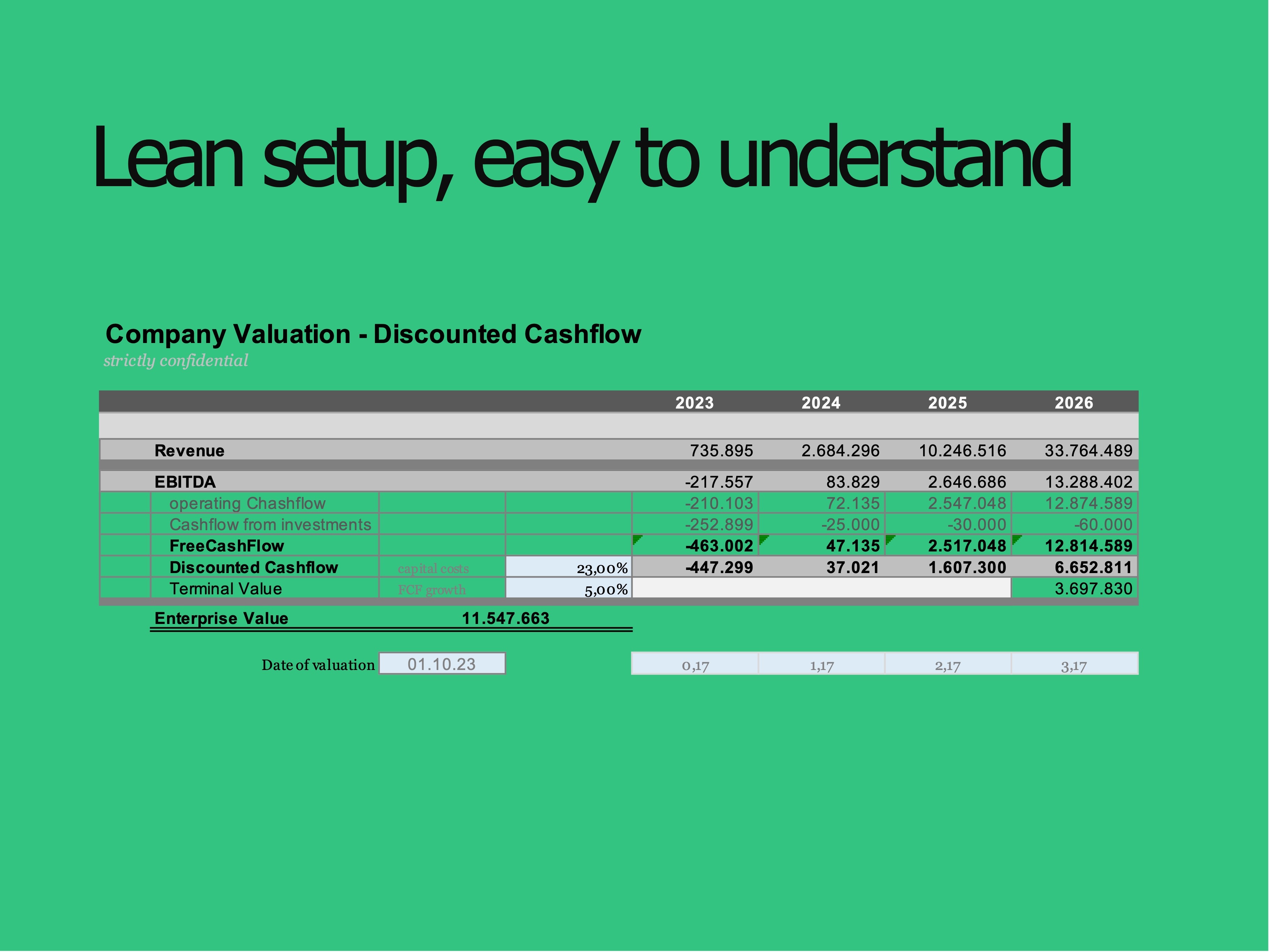Click operating cashflow value 12.874.589

click(1089, 503)
